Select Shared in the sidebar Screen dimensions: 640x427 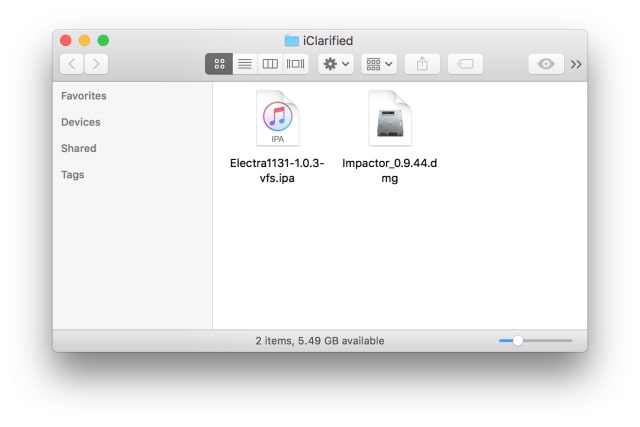point(79,148)
